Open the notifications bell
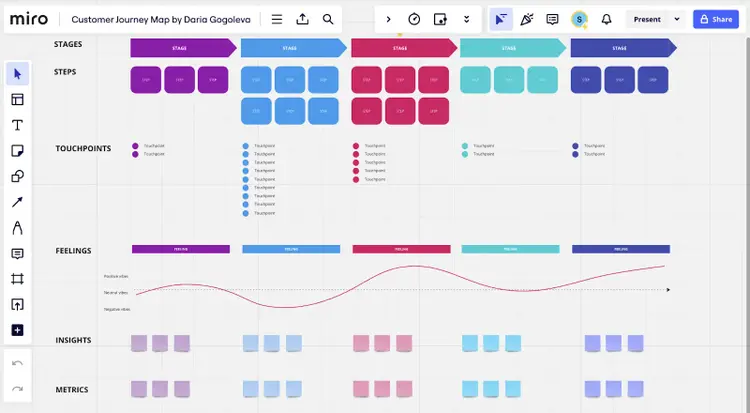The width and height of the screenshot is (750, 413). point(607,19)
